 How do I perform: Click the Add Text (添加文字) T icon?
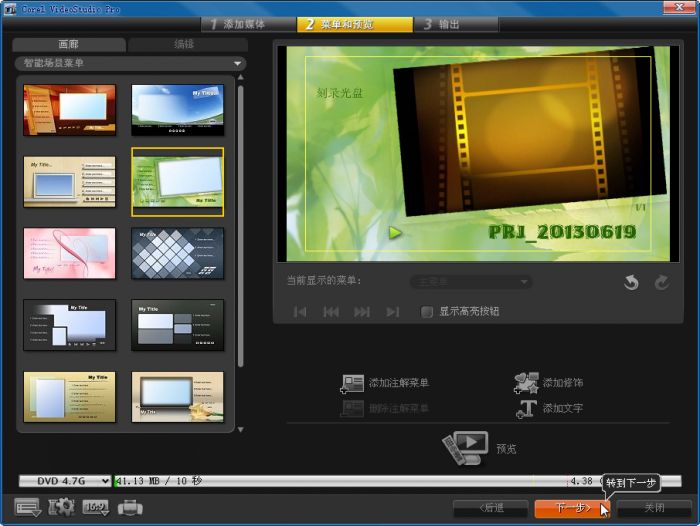(526, 408)
